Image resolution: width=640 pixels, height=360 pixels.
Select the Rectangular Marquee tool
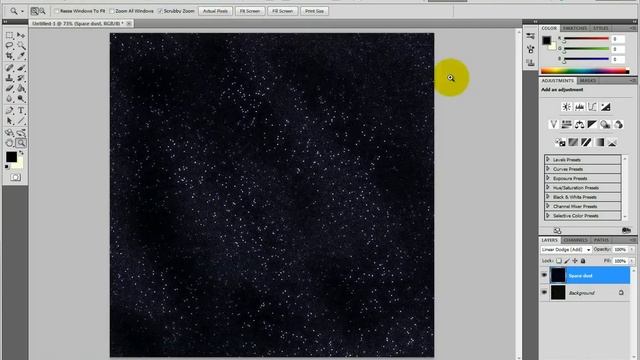(9, 36)
